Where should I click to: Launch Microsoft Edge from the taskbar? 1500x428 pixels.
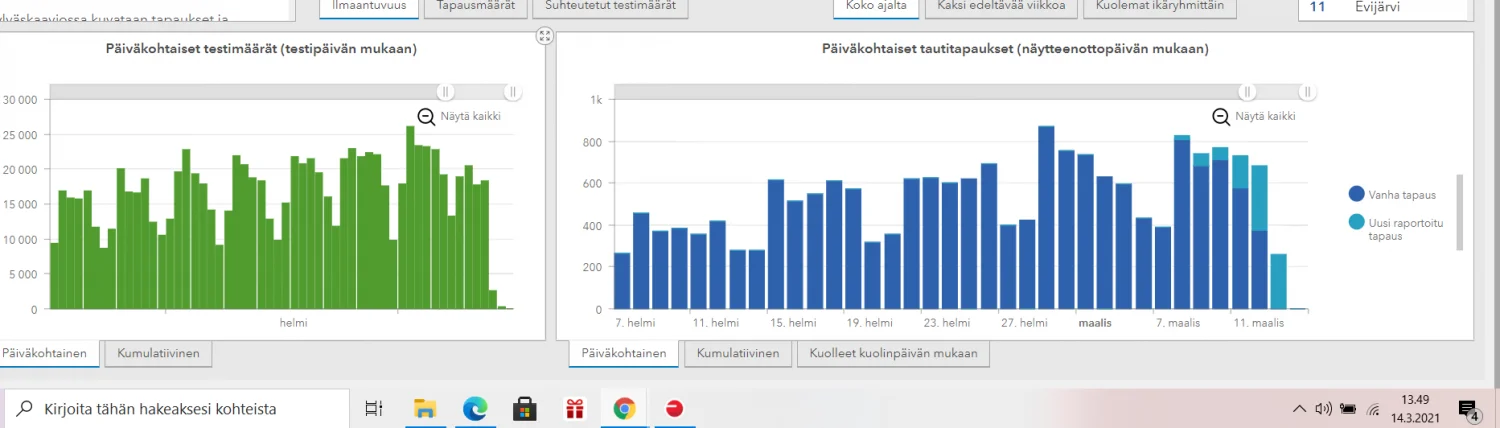[x=475, y=408]
